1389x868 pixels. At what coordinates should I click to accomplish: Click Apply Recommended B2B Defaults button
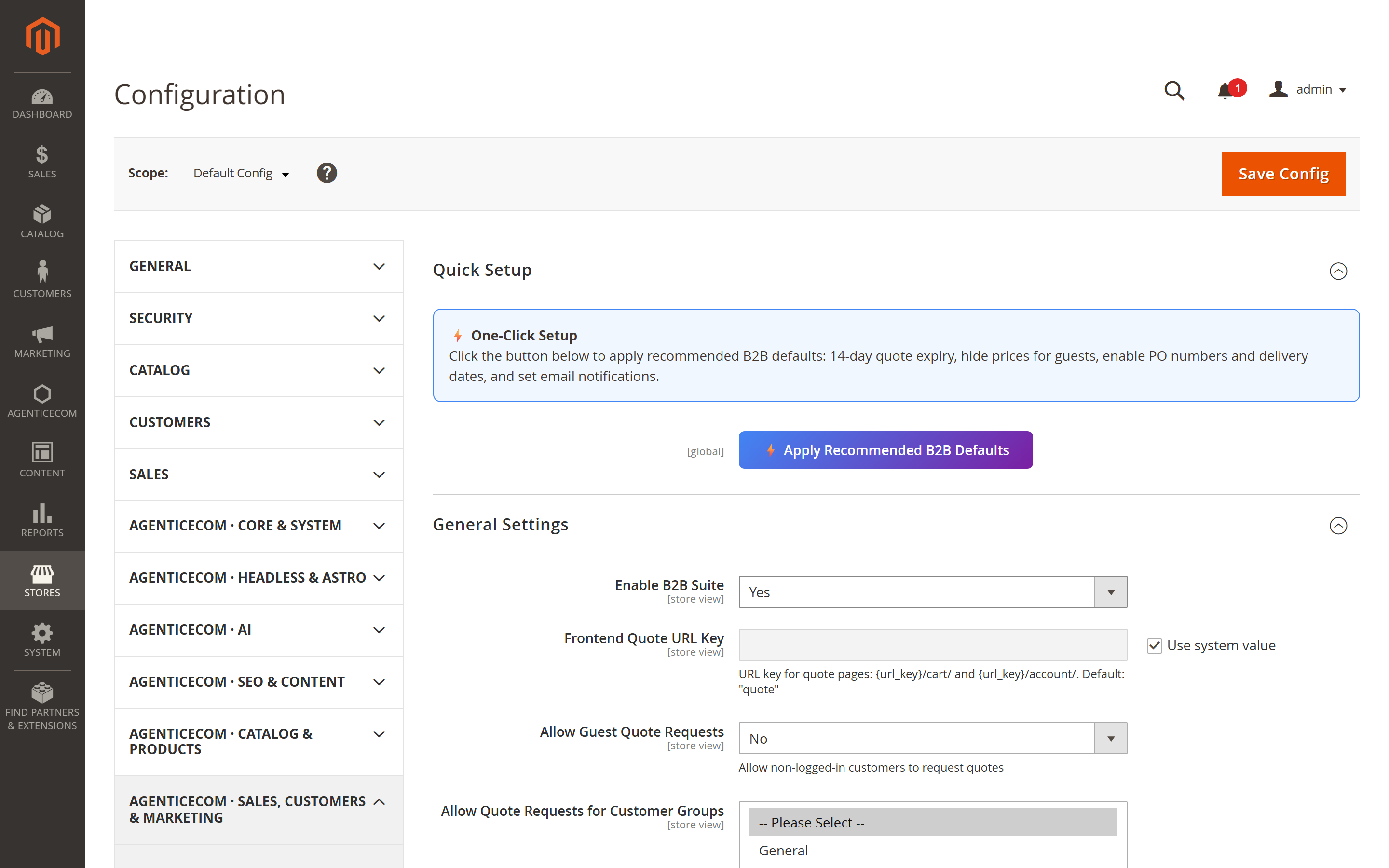(x=885, y=450)
